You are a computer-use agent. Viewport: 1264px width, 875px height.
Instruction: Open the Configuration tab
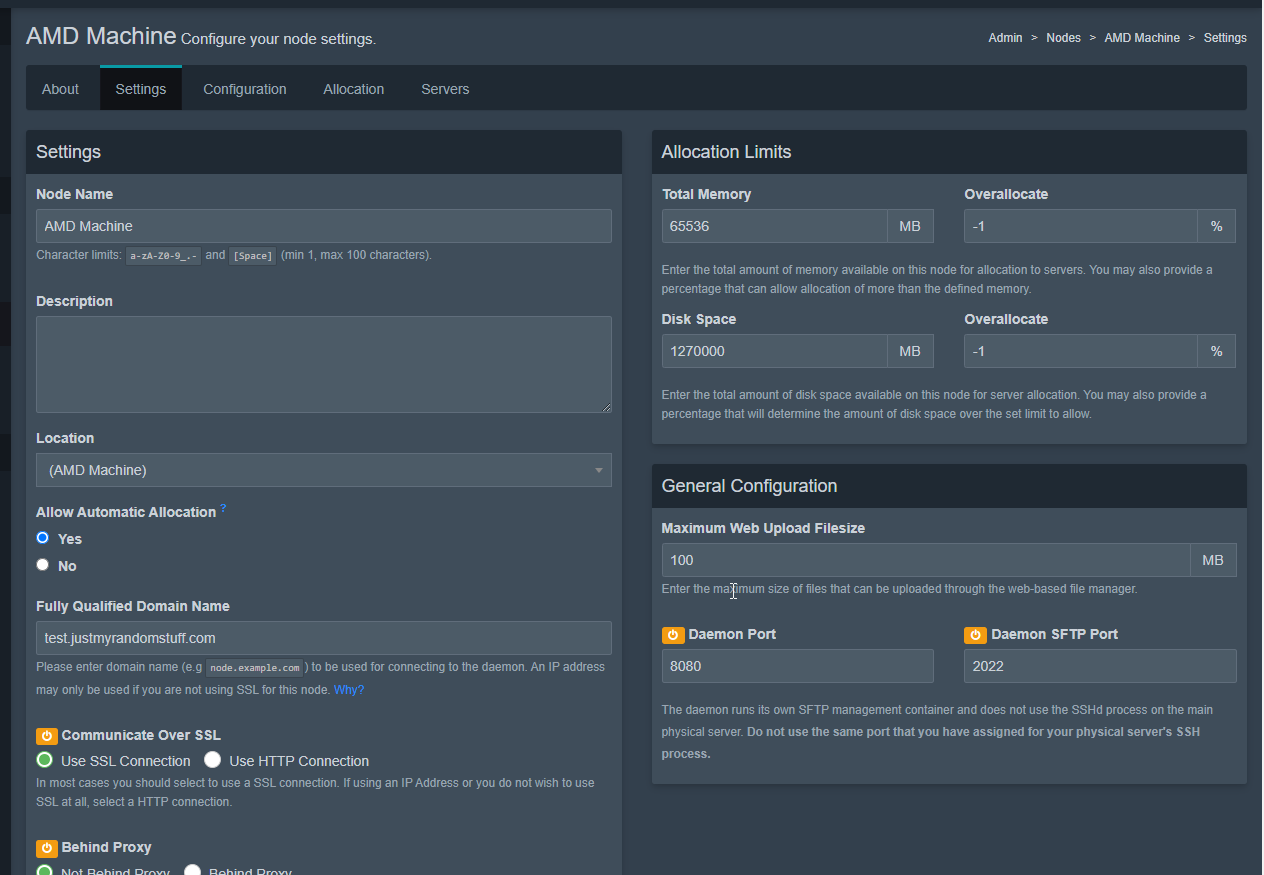click(x=244, y=88)
